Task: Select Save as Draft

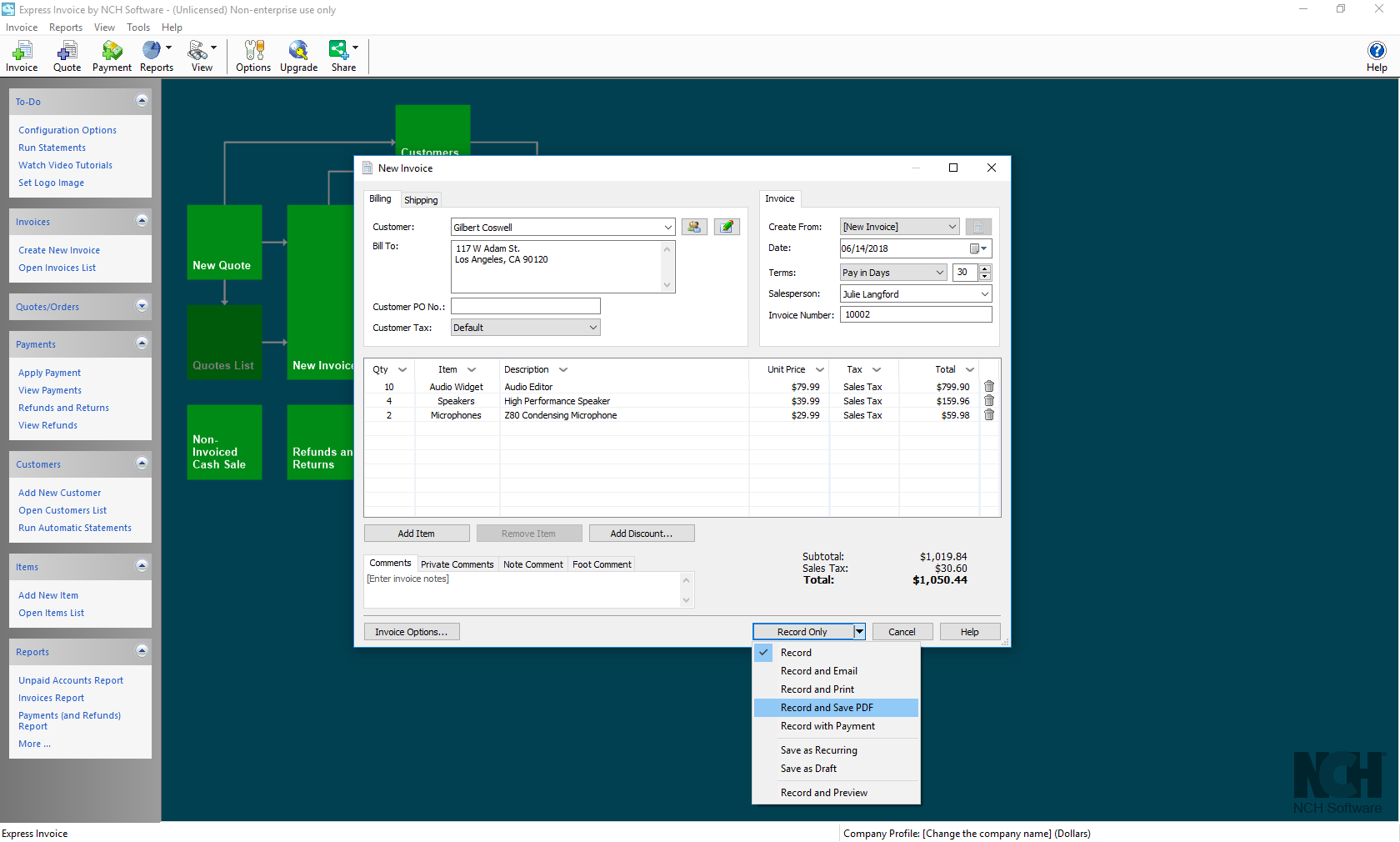Action: pyautogui.click(x=836, y=769)
